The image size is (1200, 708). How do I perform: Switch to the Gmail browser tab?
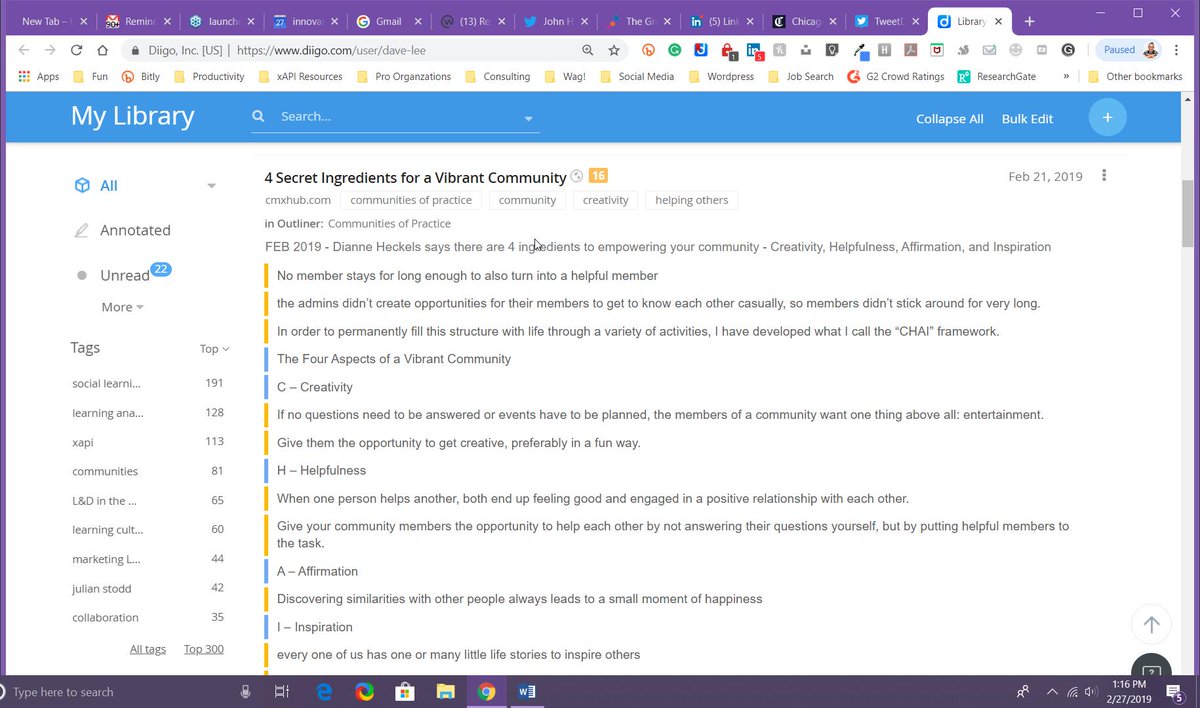[x=389, y=19]
